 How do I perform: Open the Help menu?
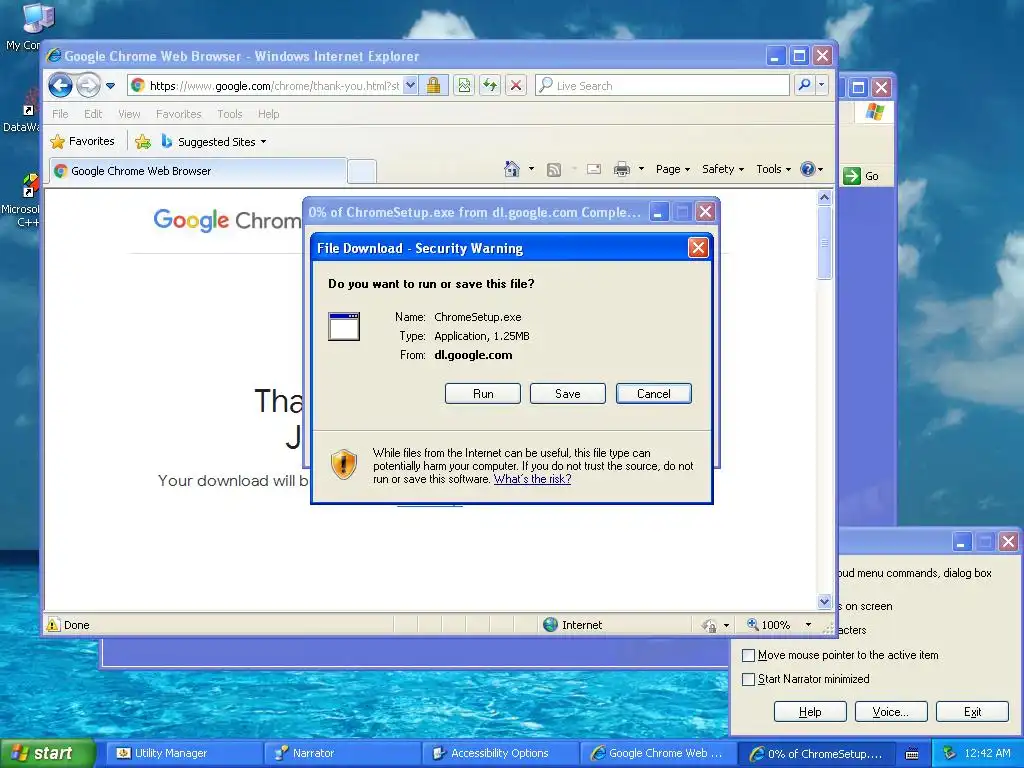[x=268, y=114]
